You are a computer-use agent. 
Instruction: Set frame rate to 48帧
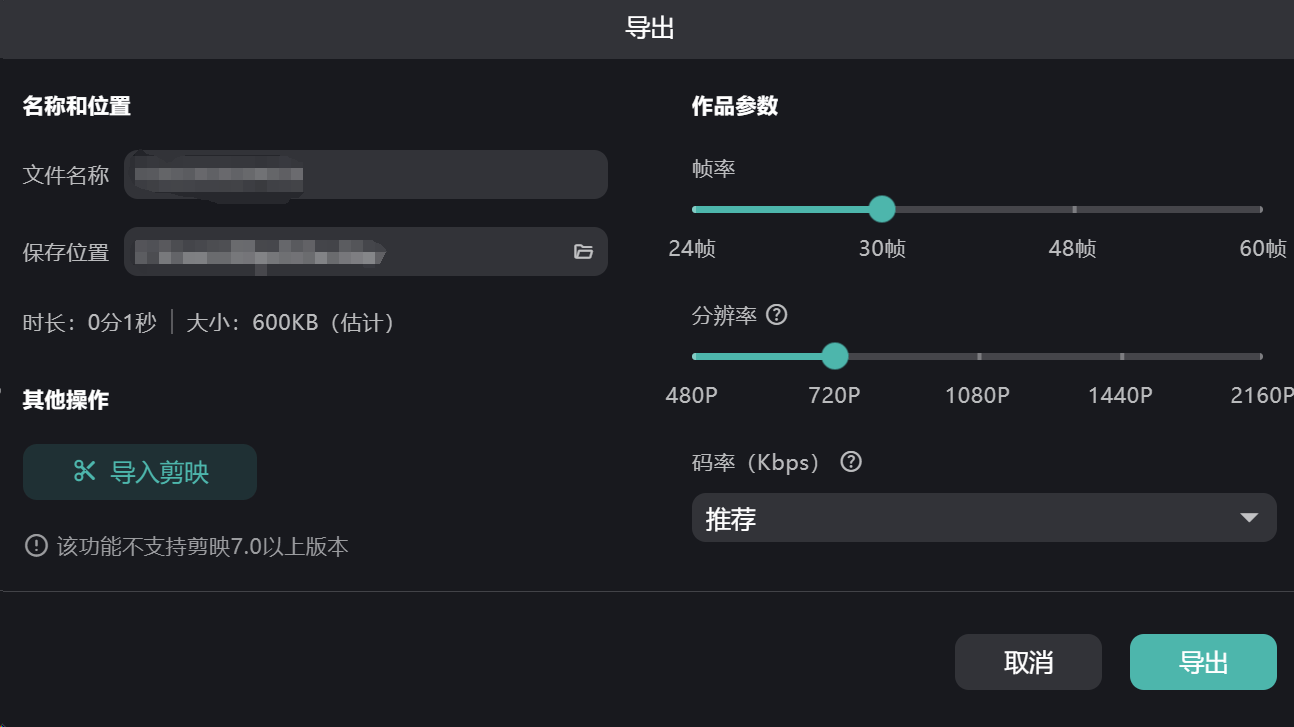[1074, 209]
